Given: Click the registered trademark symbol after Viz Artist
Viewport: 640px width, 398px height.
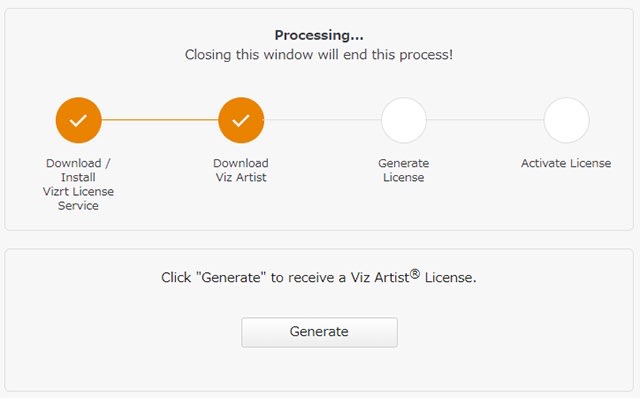Looking at the screenshot, I should [415, 273].
